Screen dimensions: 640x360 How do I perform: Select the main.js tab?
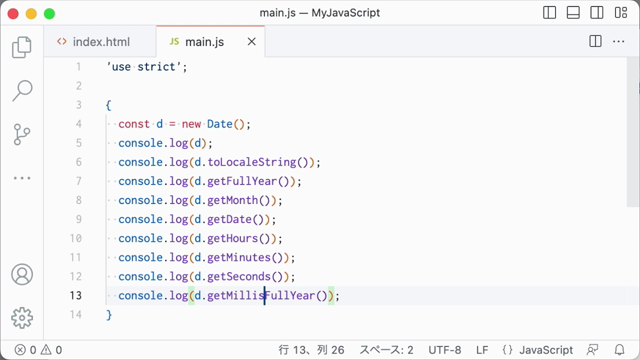tap(204, 42)
